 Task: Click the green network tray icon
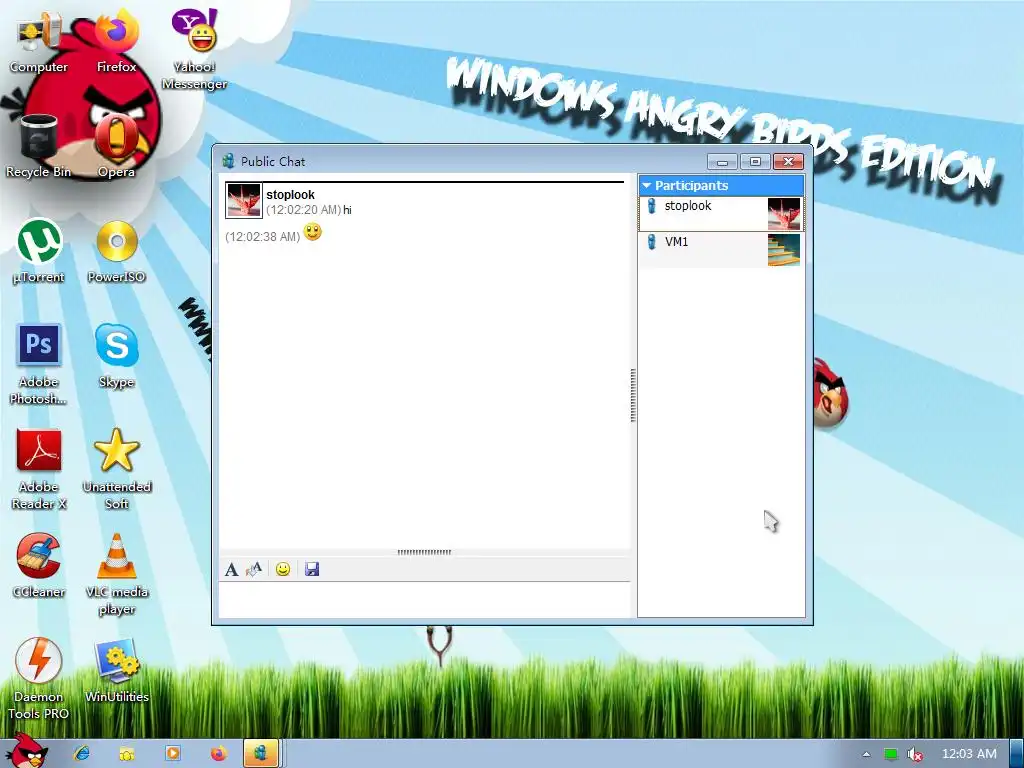coord(891,754)
